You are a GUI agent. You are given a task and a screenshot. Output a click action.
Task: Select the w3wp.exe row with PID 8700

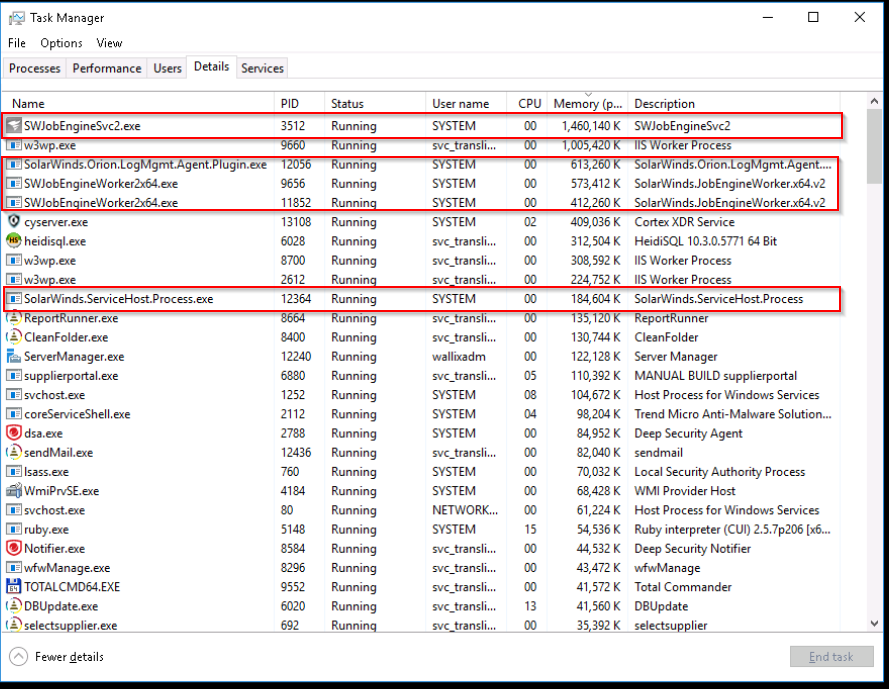(422, 260)
